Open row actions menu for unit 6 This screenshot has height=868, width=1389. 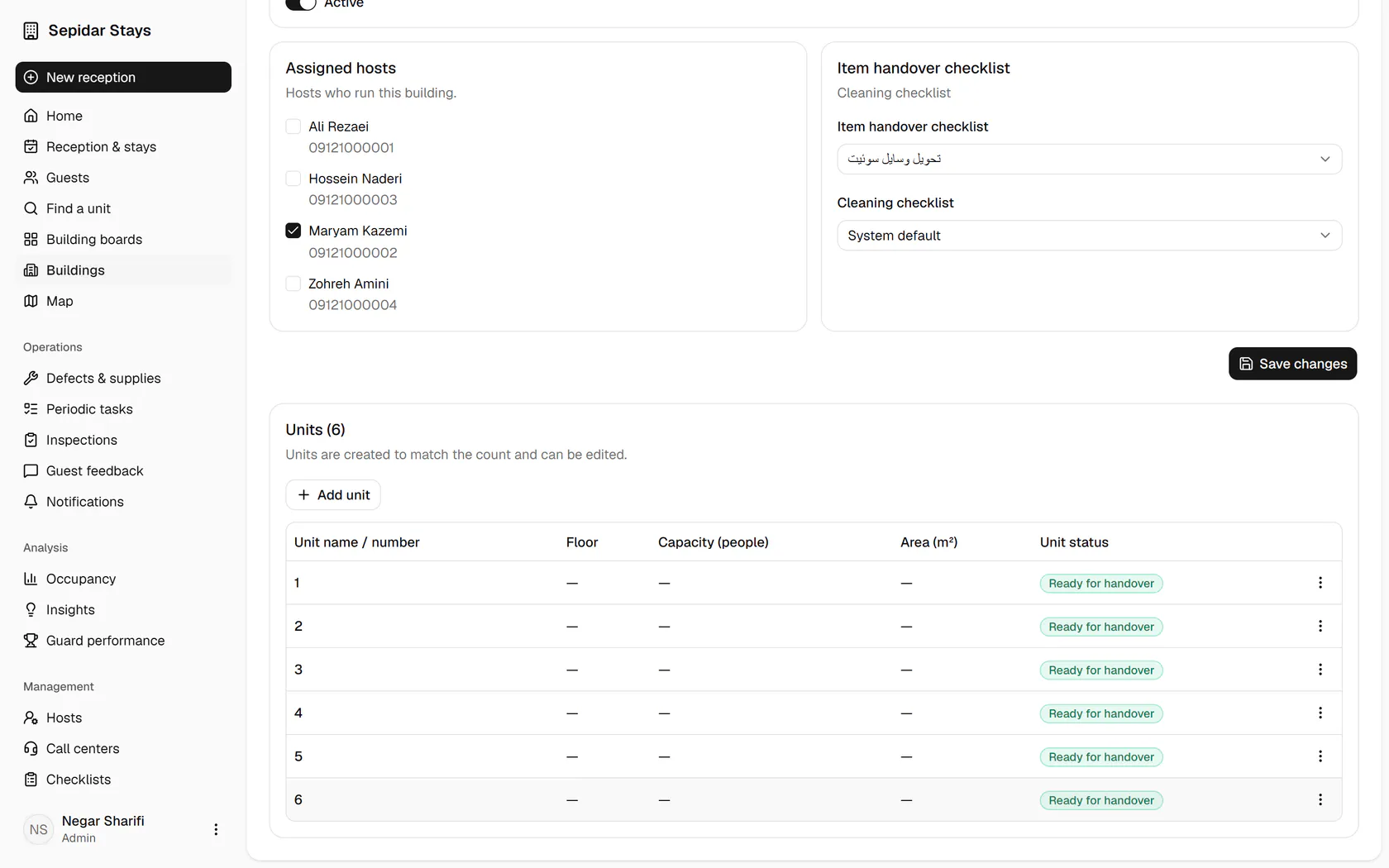(x=1320, y=799)
